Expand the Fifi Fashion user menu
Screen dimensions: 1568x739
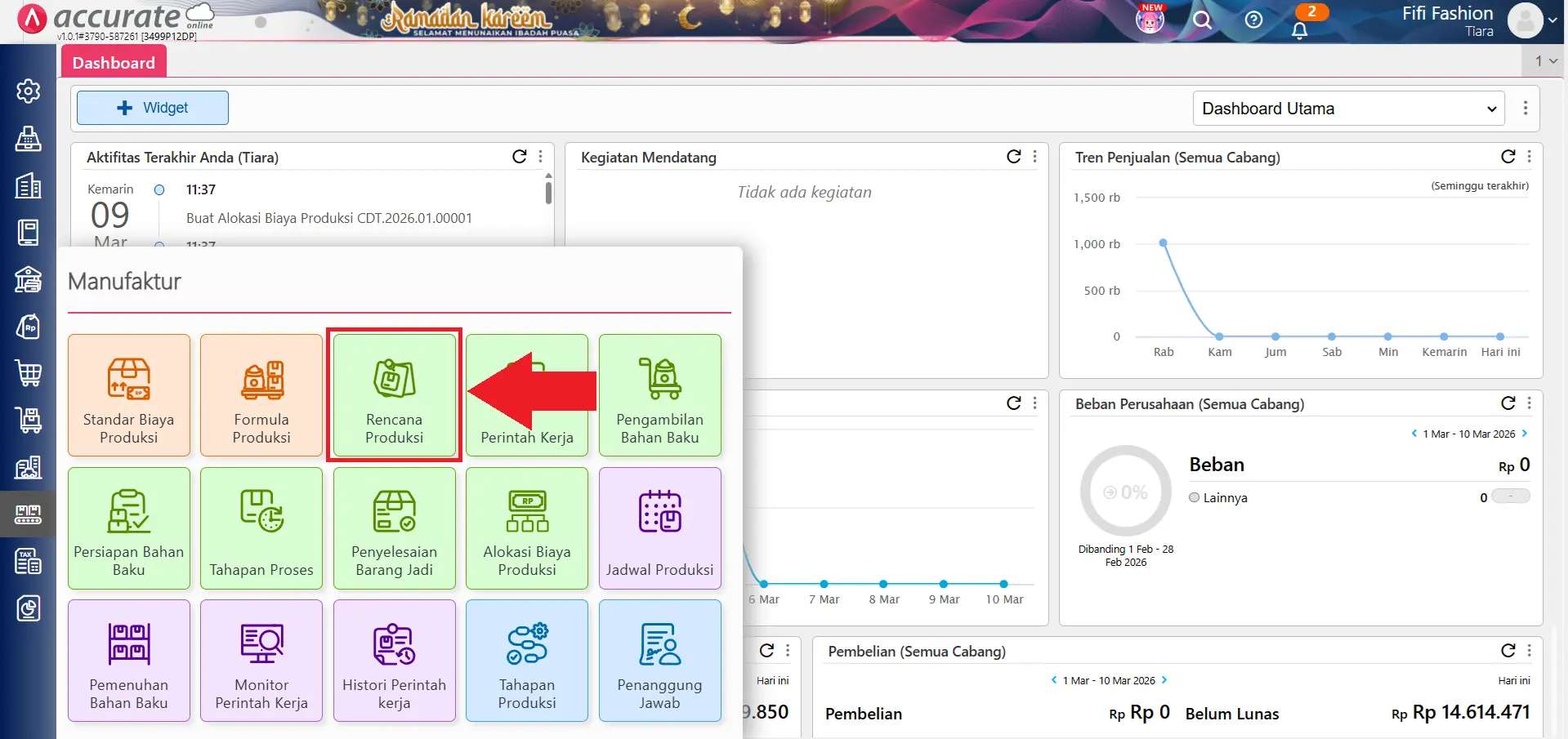(x=1552, y=20)
